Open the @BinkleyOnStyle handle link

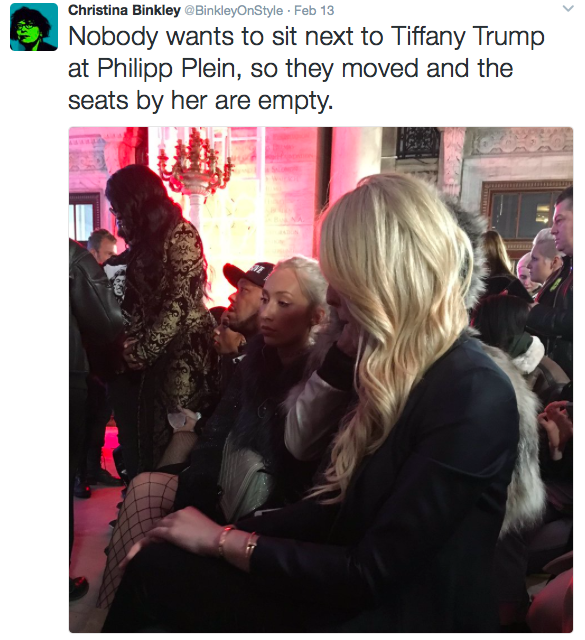coord(234,11)
